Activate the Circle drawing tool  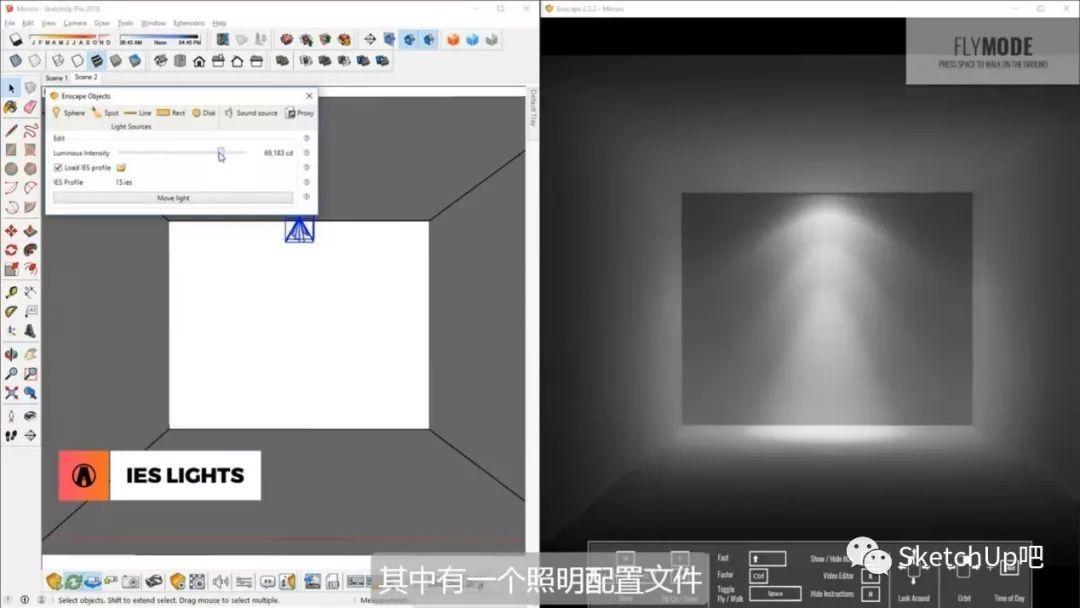tap(11, 169)
